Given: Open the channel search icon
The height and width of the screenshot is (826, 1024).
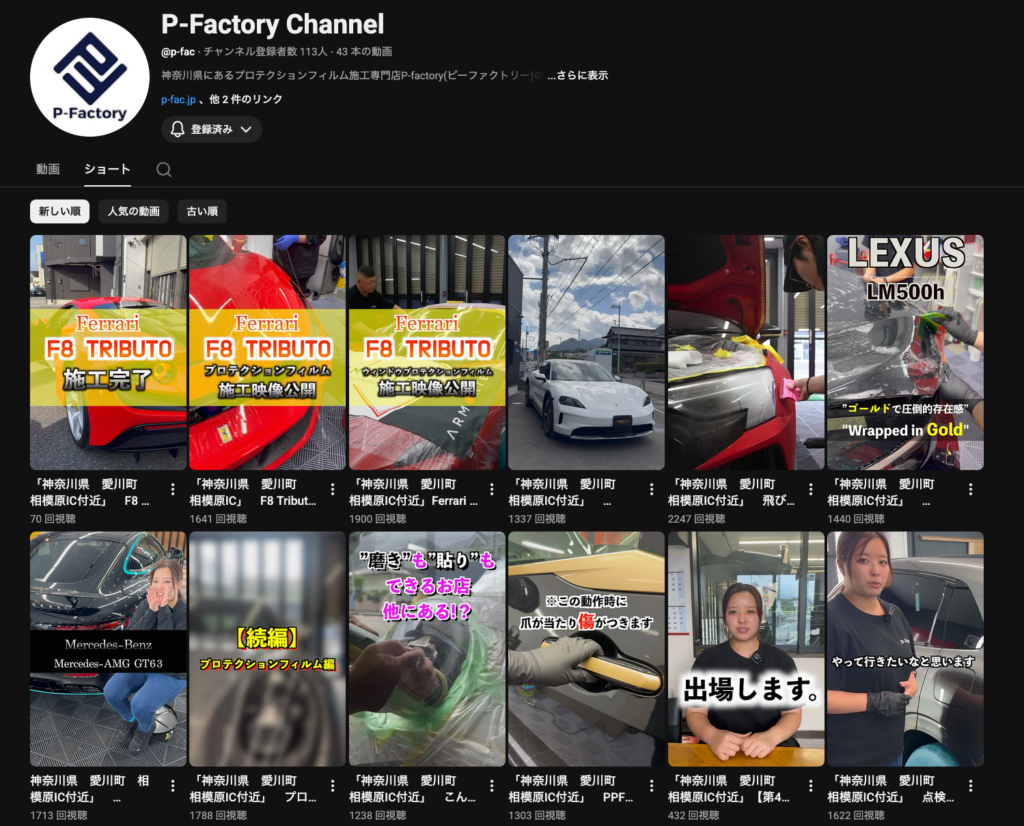Looking at the screenshot, I should tap(163, 170).
